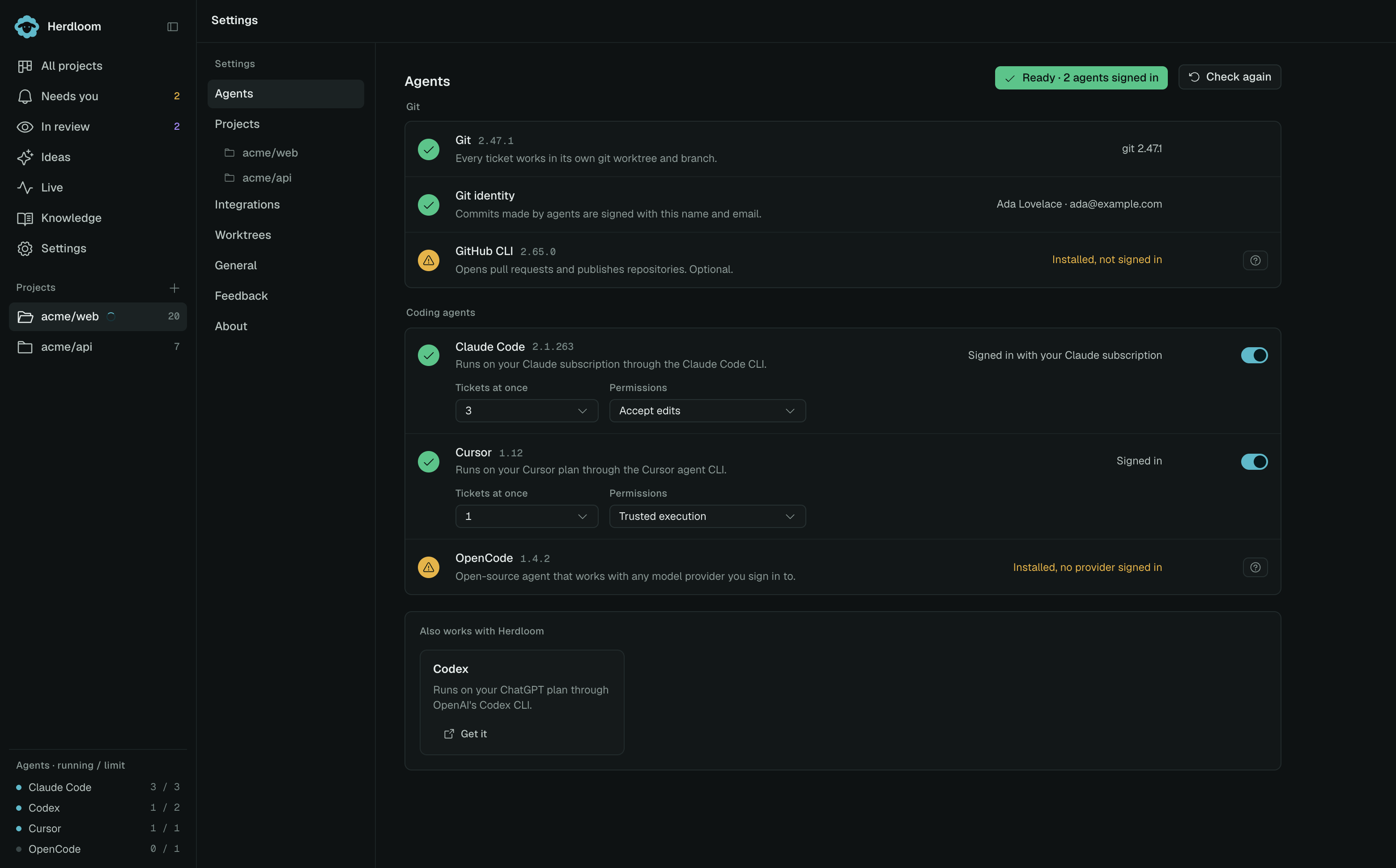Open Cursor Tickets at once dropdown
The width and height of the screenshot is (1396, 868).
pyautogui.click(x=526, y=517)
